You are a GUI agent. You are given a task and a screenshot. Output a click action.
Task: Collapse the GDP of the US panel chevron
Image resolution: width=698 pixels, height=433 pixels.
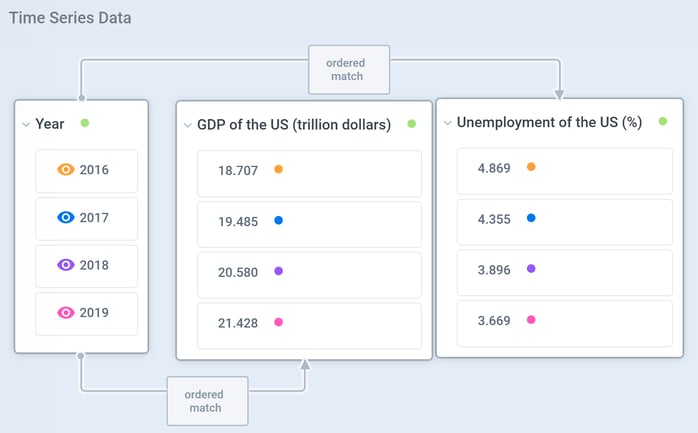tap(188, 125)
